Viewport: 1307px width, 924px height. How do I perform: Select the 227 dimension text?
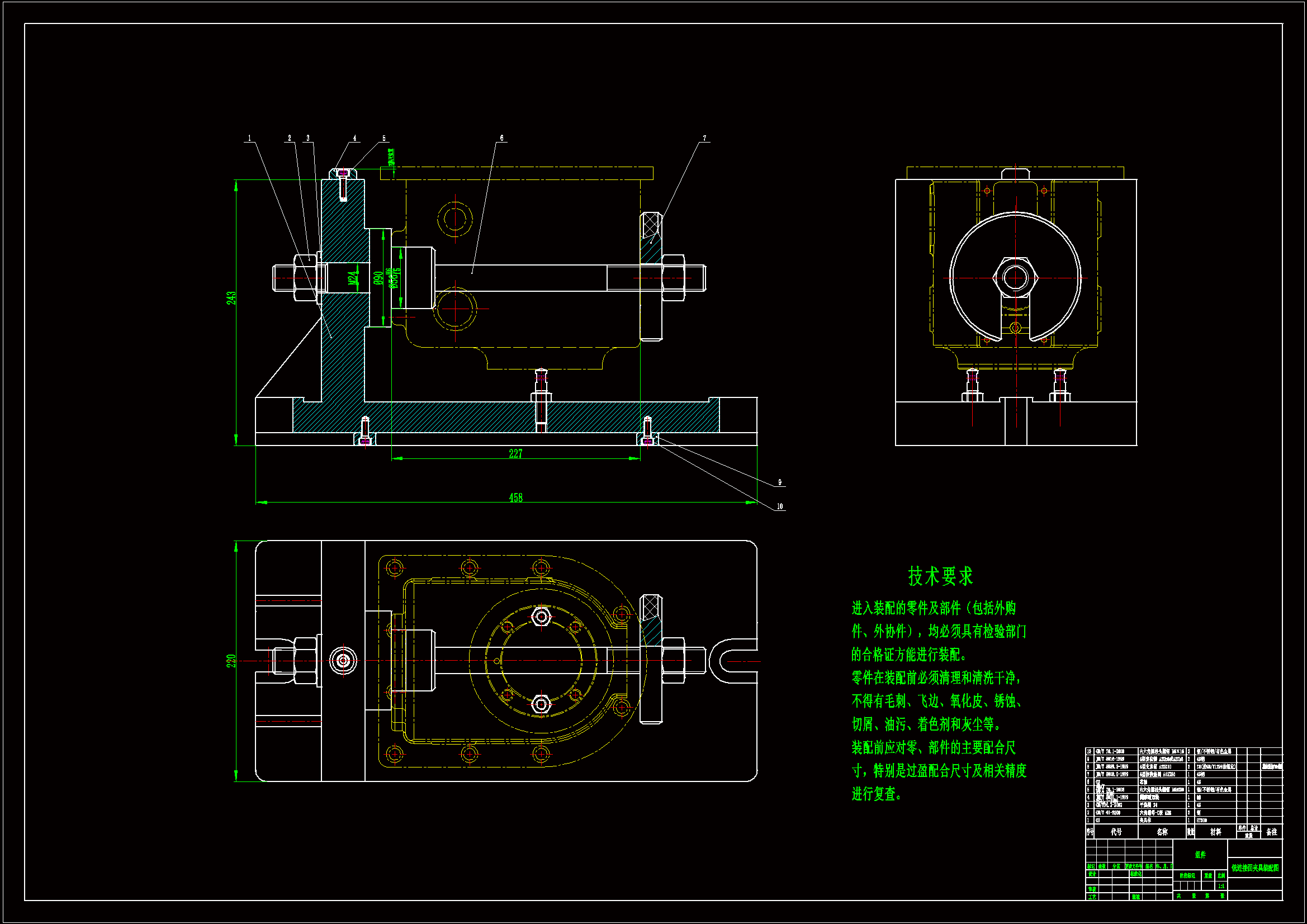(x=515, y=454)
